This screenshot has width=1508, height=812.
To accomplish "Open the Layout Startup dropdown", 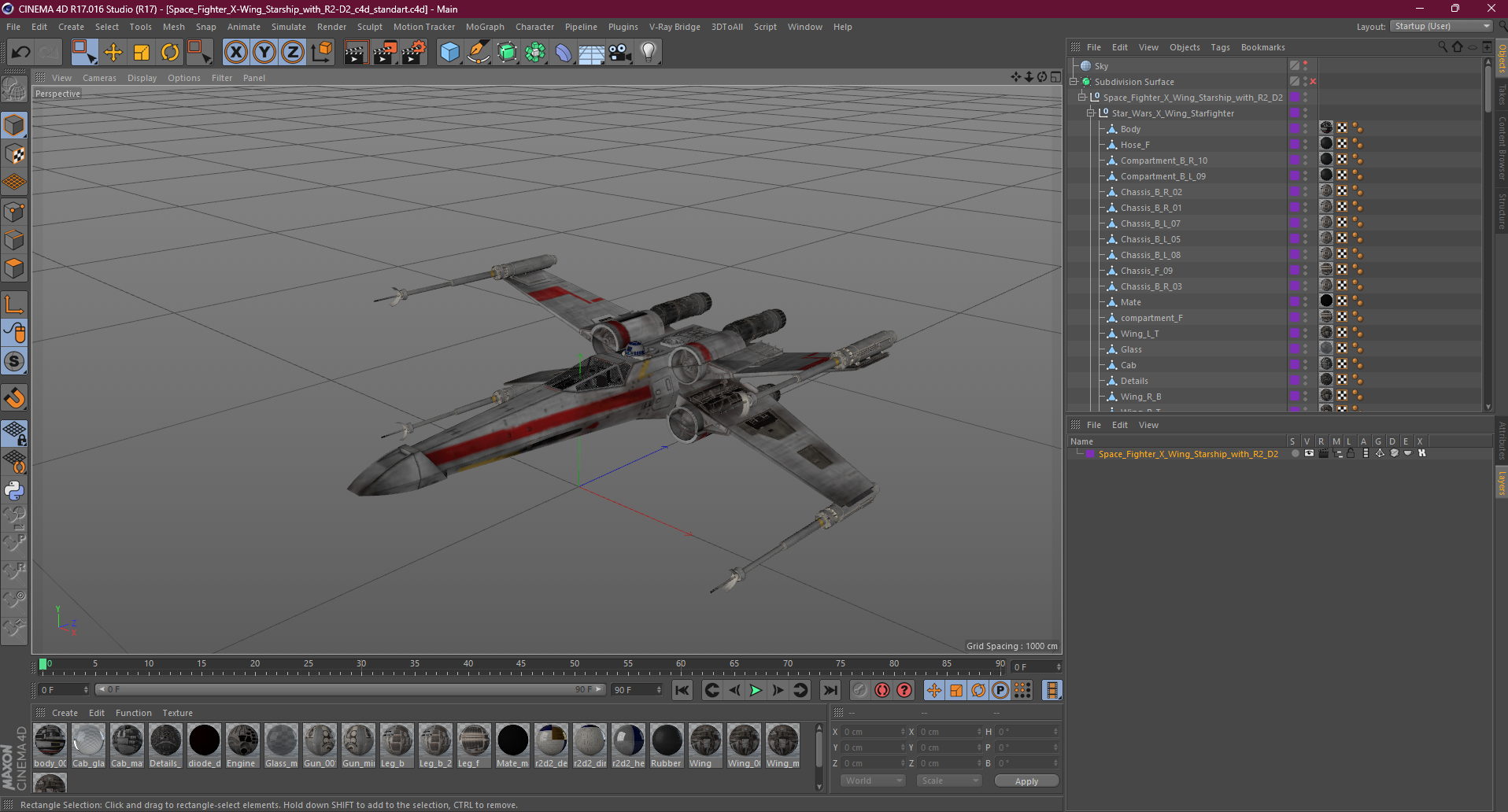I will 1441,26.
